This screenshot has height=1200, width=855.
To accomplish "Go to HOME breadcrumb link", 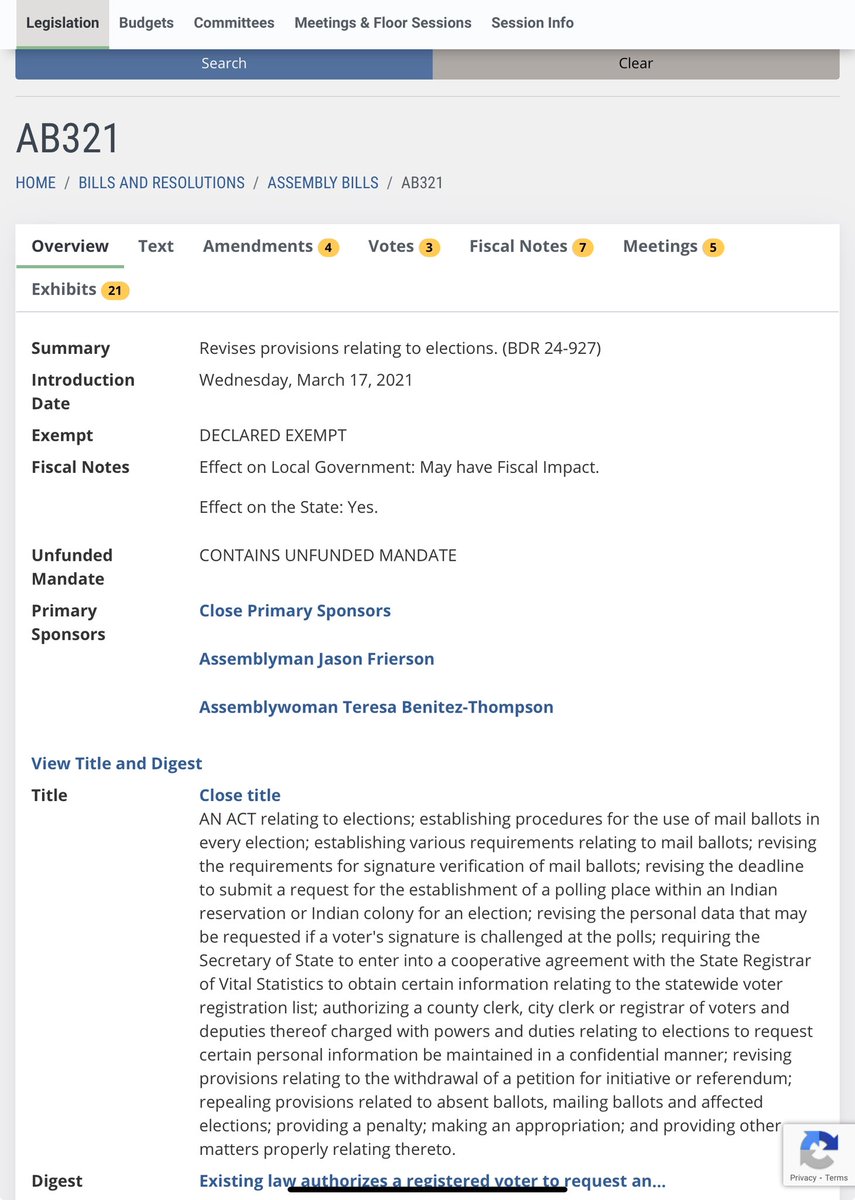I will pyautogui.click(x=36, y=183).
